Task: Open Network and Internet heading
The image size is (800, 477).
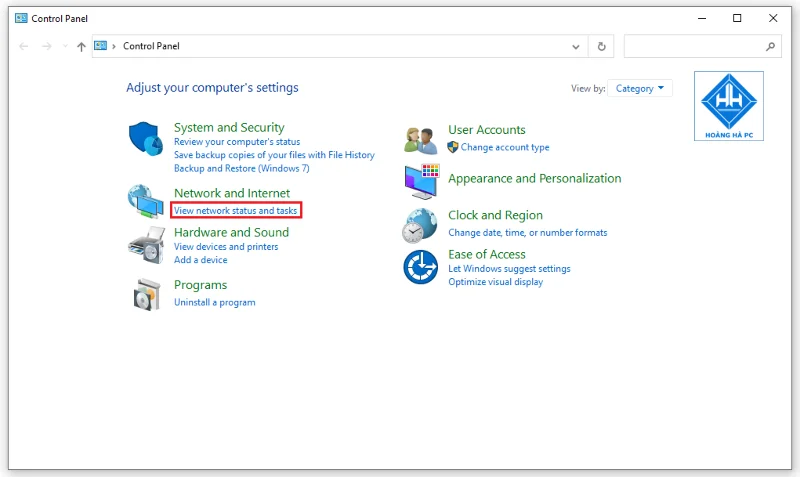Action: click(232, 193)
